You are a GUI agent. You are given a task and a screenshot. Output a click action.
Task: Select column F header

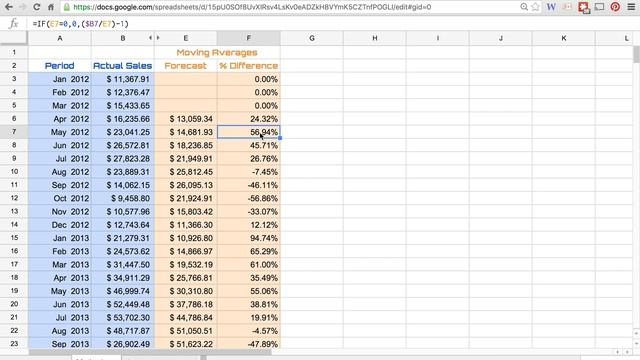click(x=249, y=38)
